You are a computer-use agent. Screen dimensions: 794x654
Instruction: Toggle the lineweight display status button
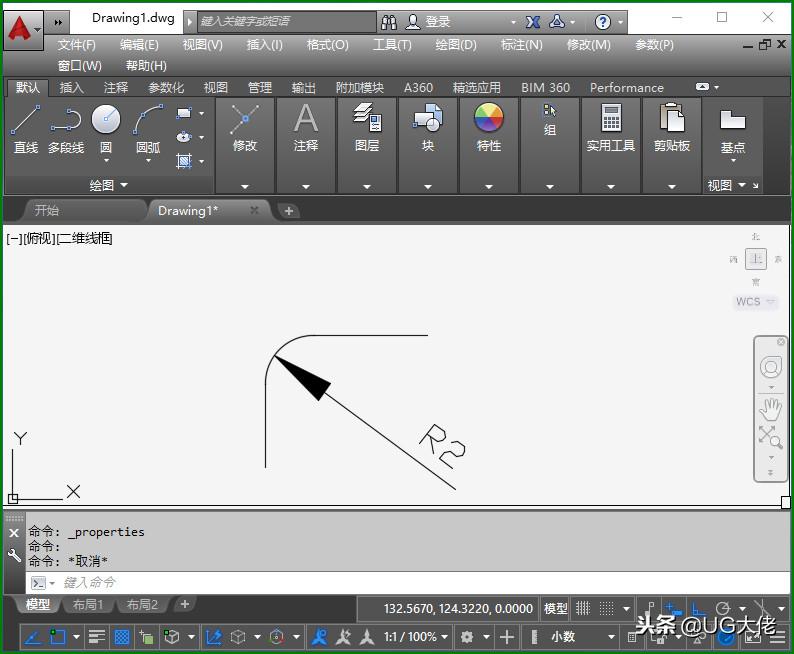[96, 636]
